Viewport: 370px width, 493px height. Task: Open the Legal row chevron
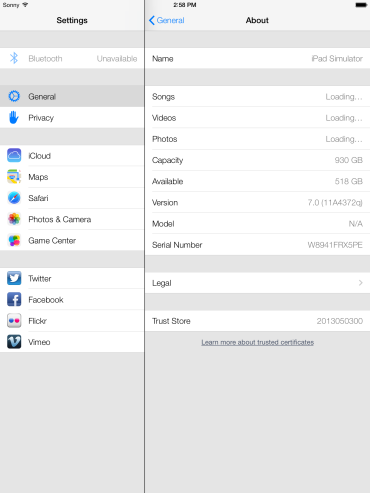pyautogui.click(x=360, y=283)
